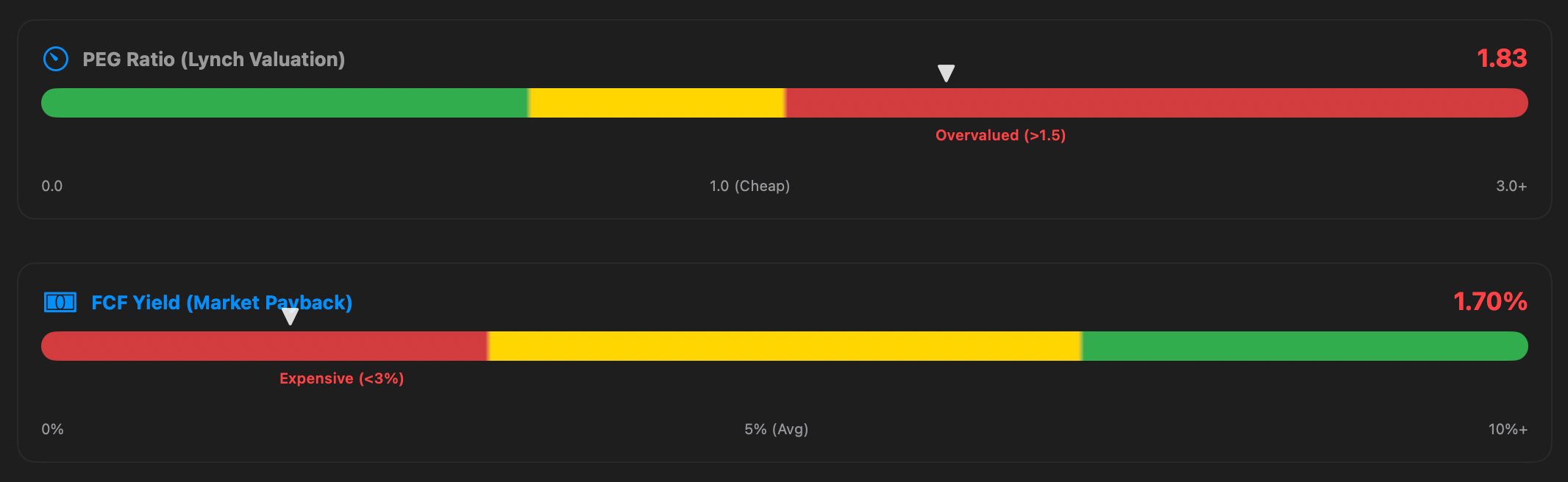Click the "Expensive (<3%)" label
This screenshot has width=1568, height=482.
coord(341,378)
